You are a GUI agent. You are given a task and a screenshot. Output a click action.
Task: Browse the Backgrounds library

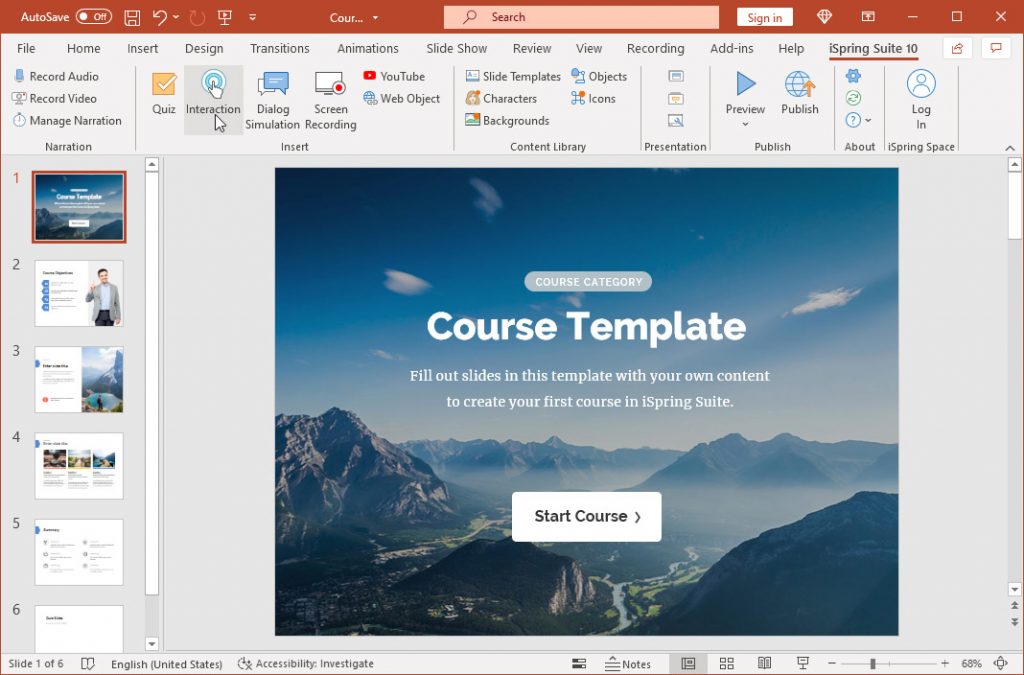pyautogui.click(x=512, y=120)
